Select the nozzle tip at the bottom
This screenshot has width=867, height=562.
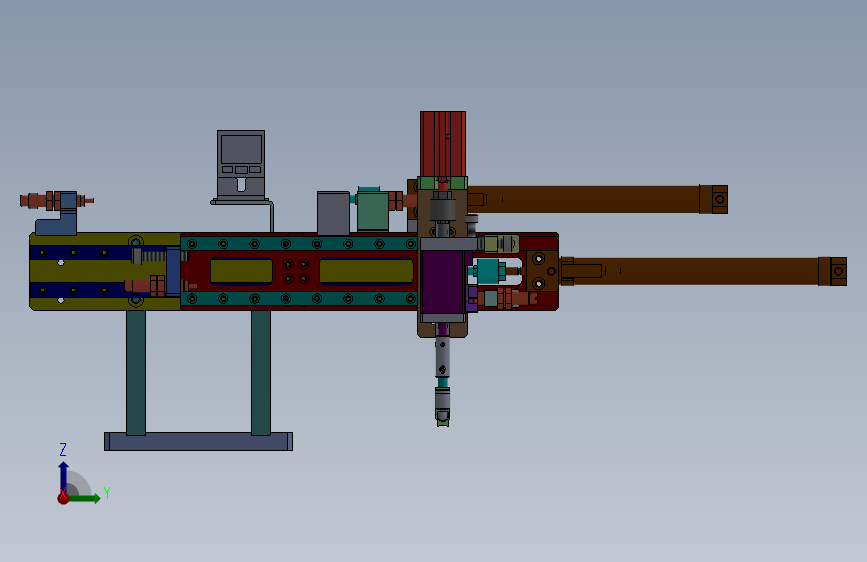point(442,417)
